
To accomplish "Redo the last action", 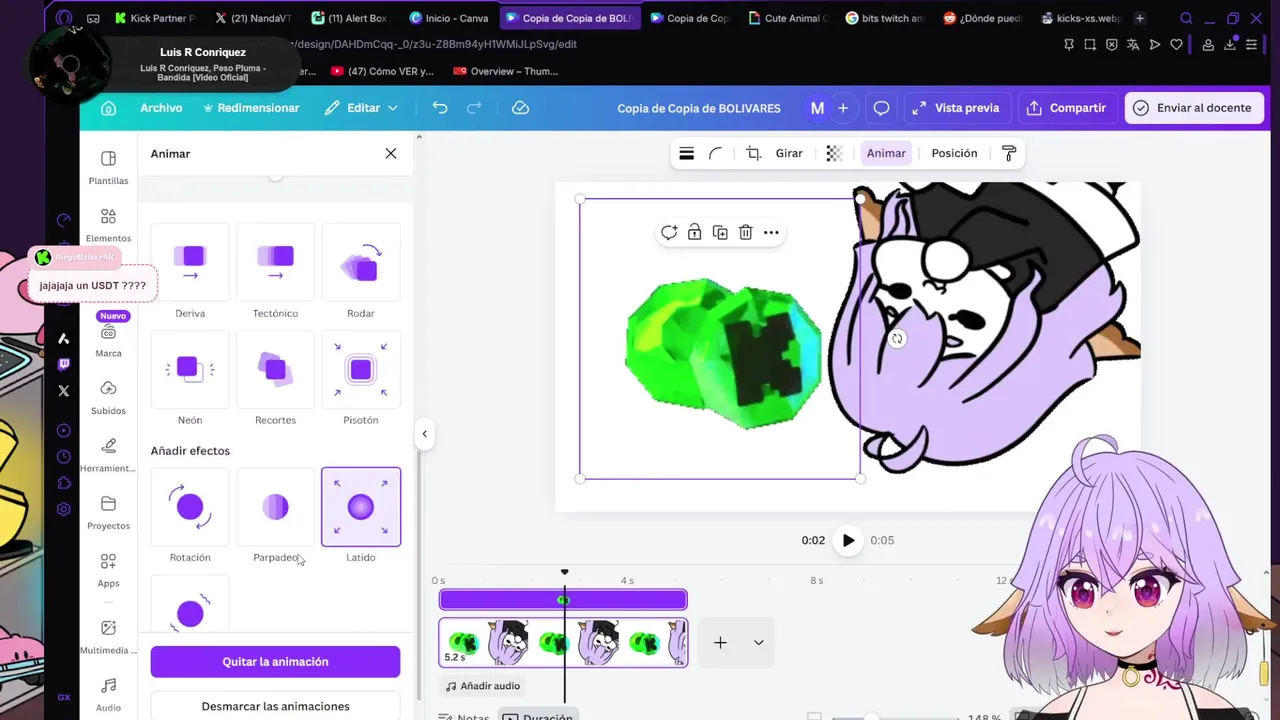I will pyautogui.click(x=474, y=108).
